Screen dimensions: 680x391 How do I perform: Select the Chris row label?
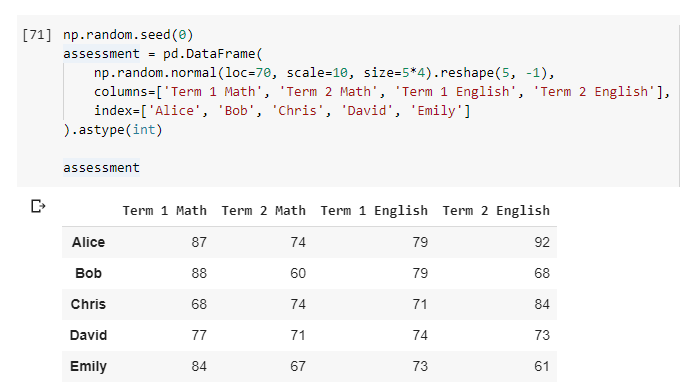(x=88, y=304)
